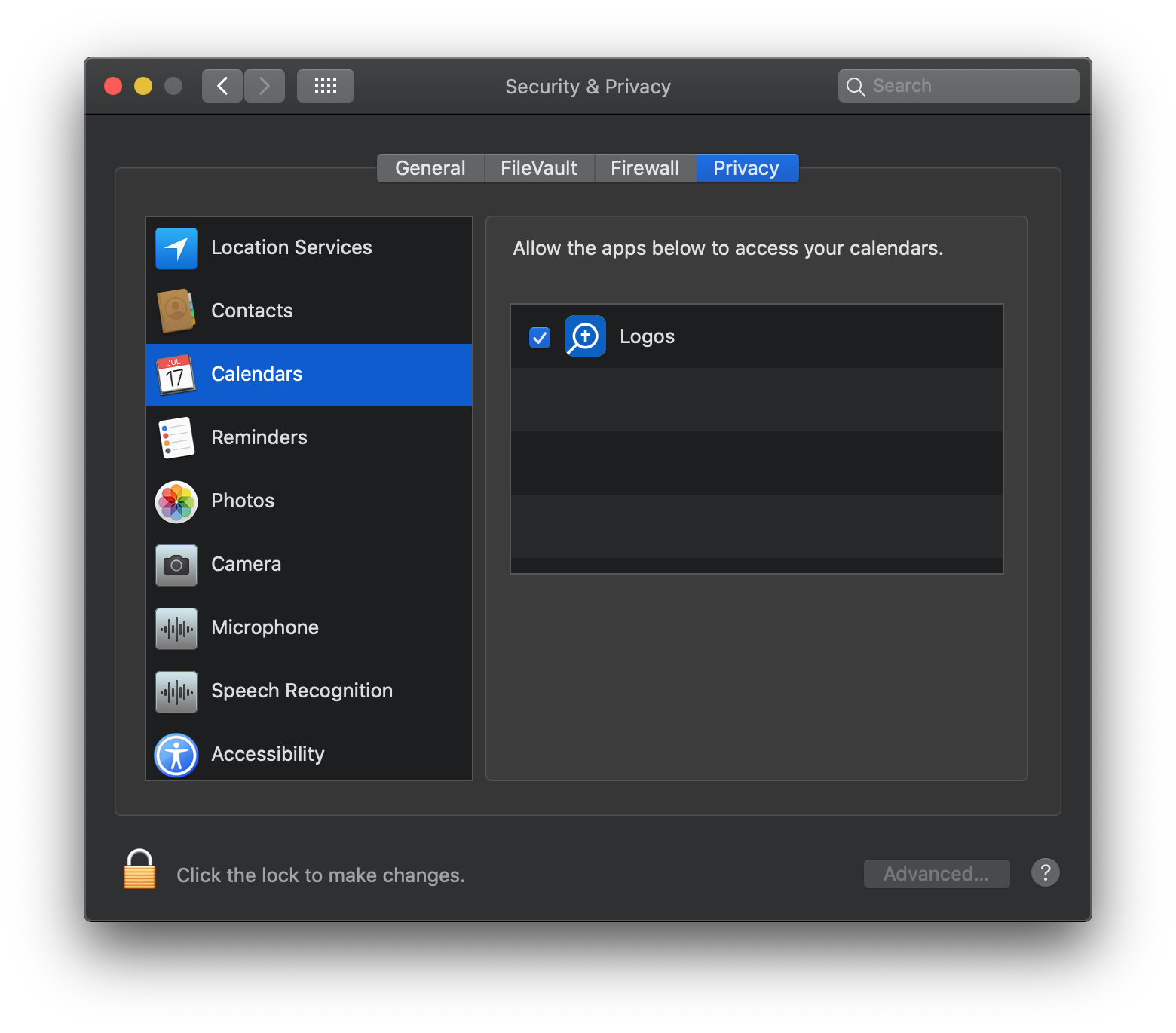1176x1033 pixels.
Task: Click the Microphone waveform icon
Action: click(176, 628)
